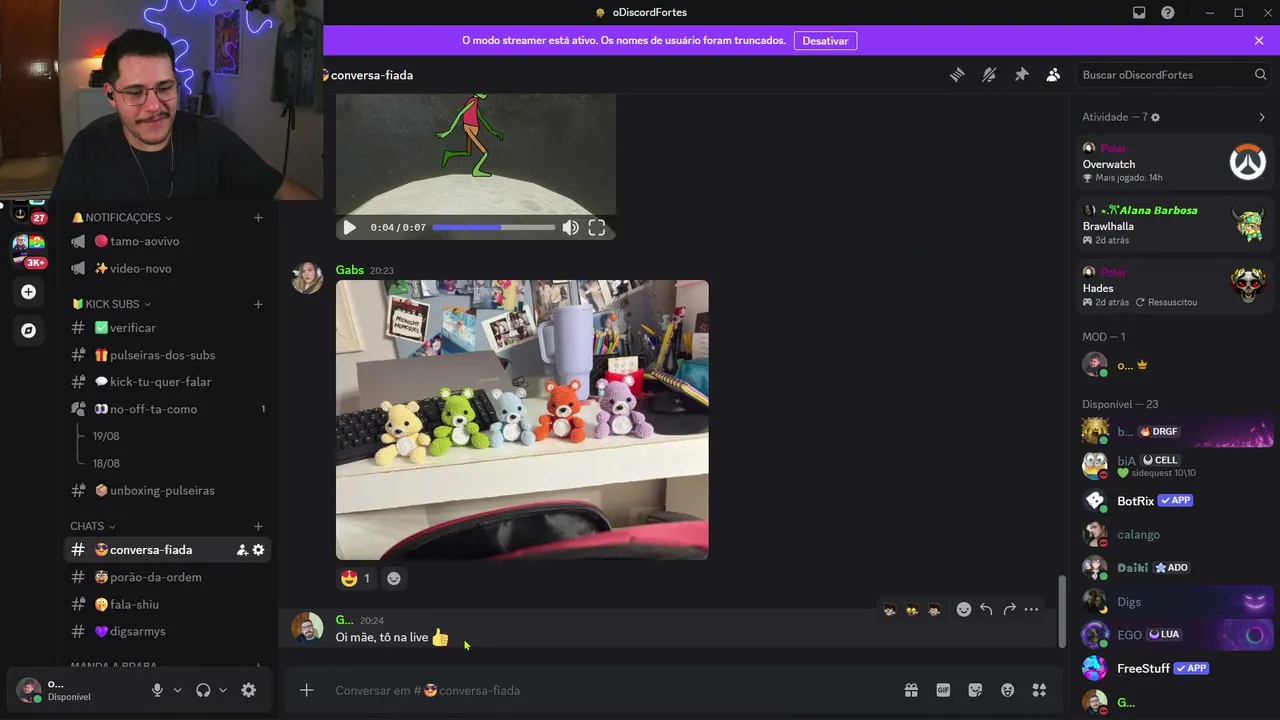Open more options for the hovered message

(1031, 609)
